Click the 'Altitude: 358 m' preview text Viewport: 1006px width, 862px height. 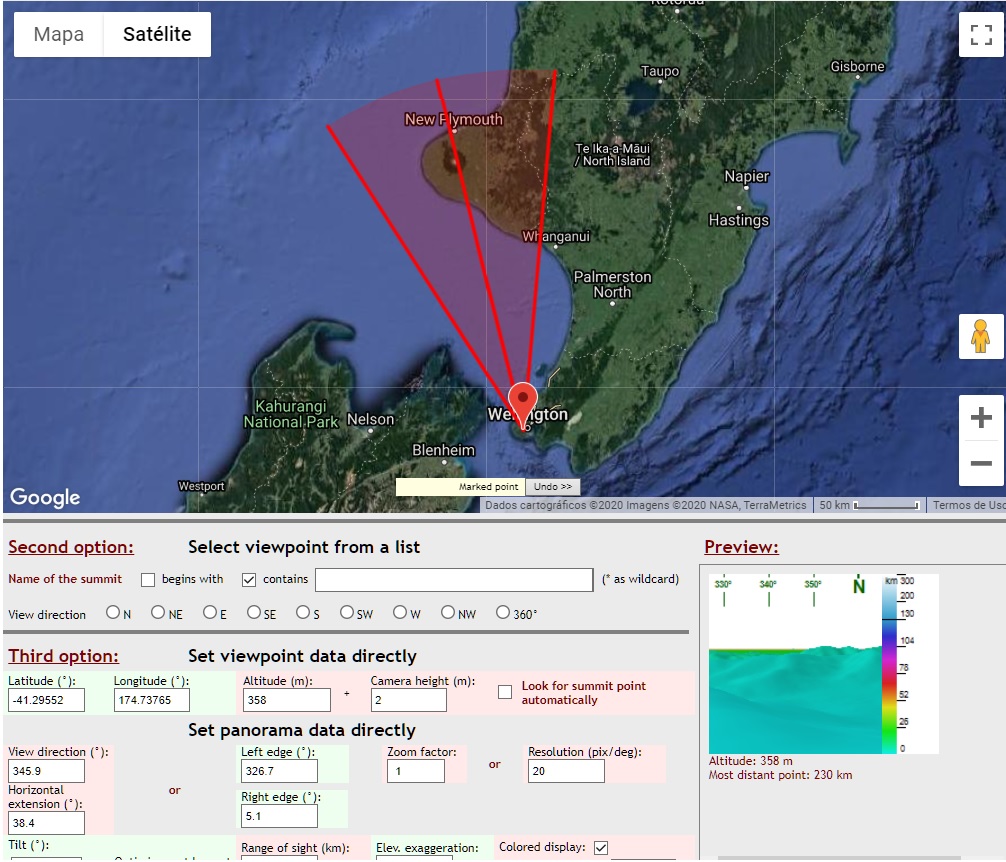click(x=751, y=761)
